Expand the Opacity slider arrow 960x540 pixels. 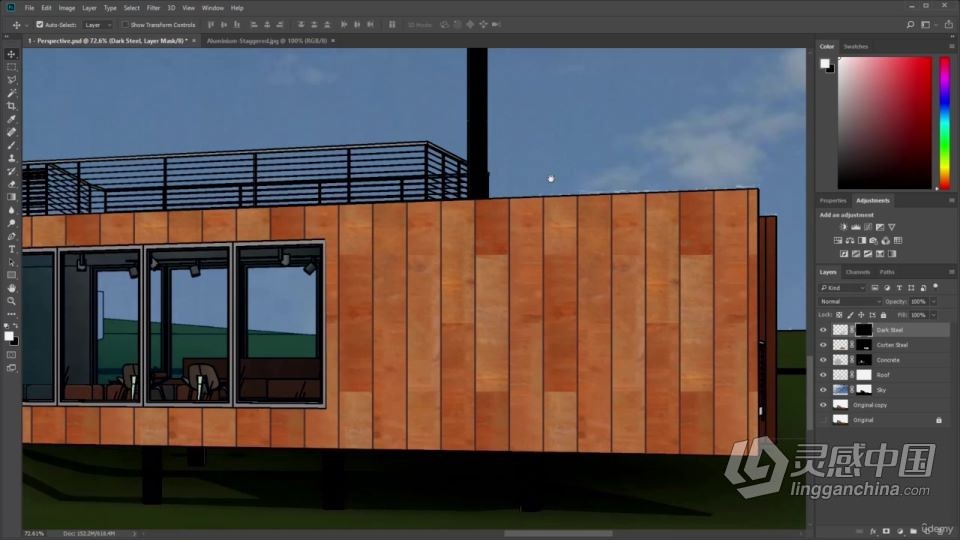pyautogui.click(x=934, y=301)
